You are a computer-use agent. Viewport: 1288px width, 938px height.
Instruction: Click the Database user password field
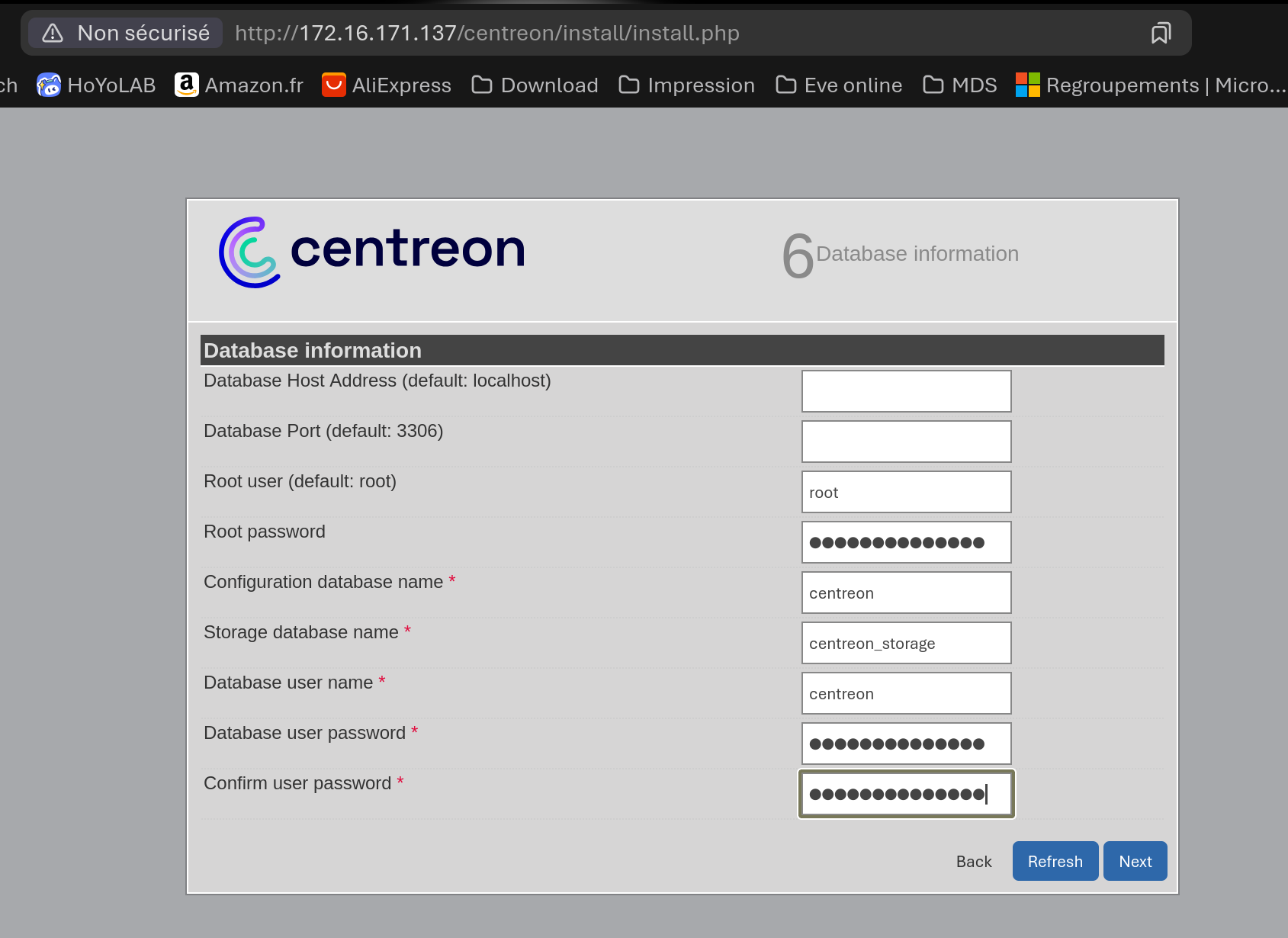click(906, 744)
